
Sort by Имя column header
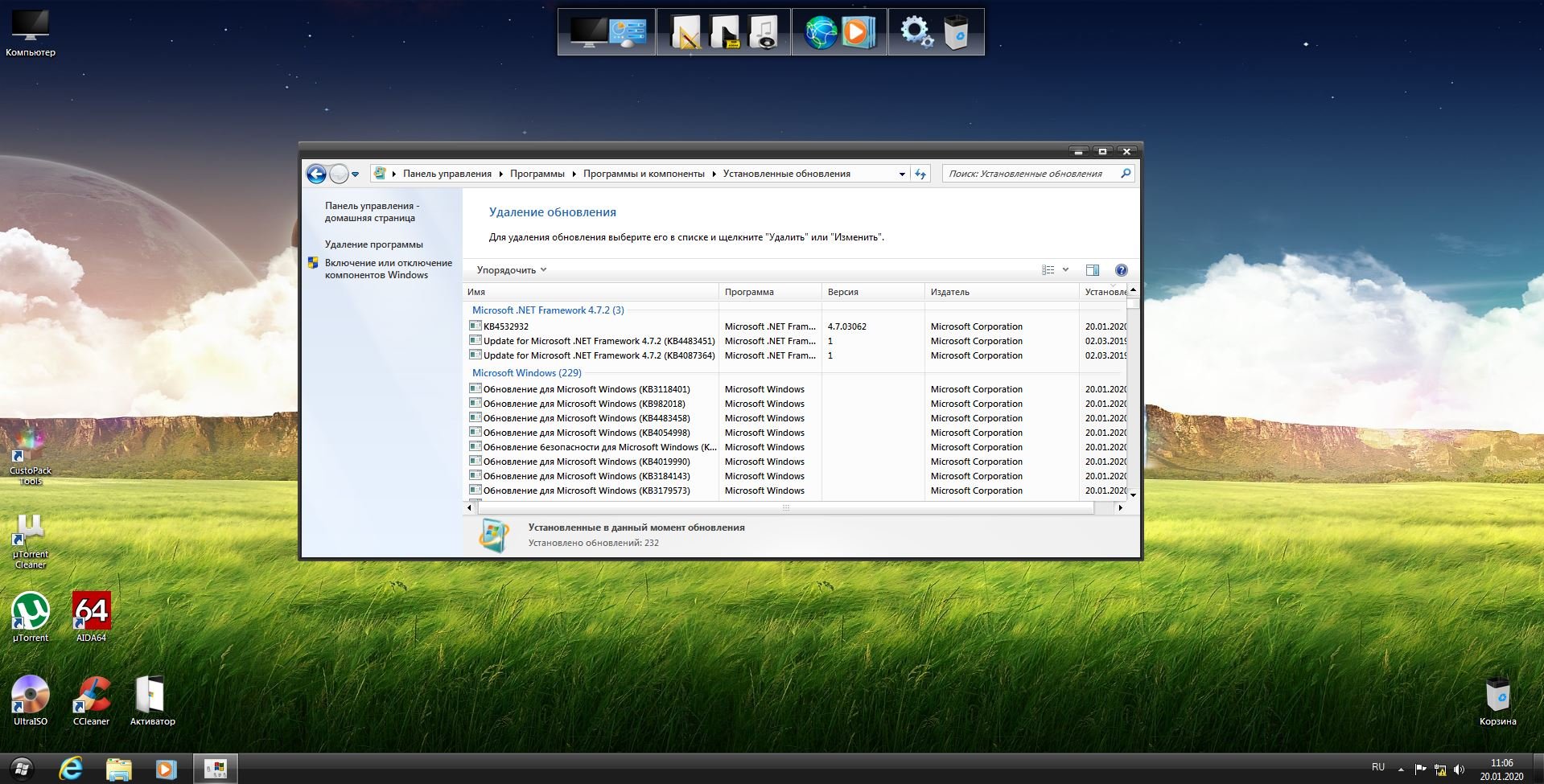click(x=591, y=292)
